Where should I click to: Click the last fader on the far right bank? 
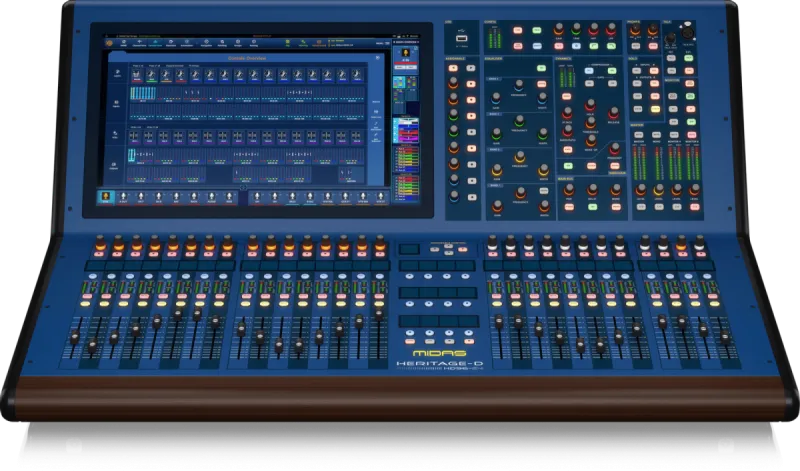point(724,337)
